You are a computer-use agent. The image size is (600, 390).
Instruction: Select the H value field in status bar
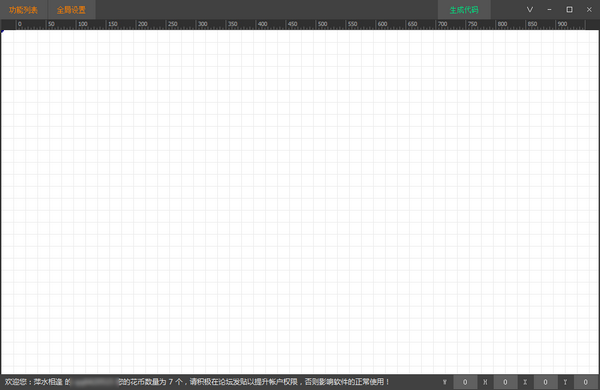505,382
